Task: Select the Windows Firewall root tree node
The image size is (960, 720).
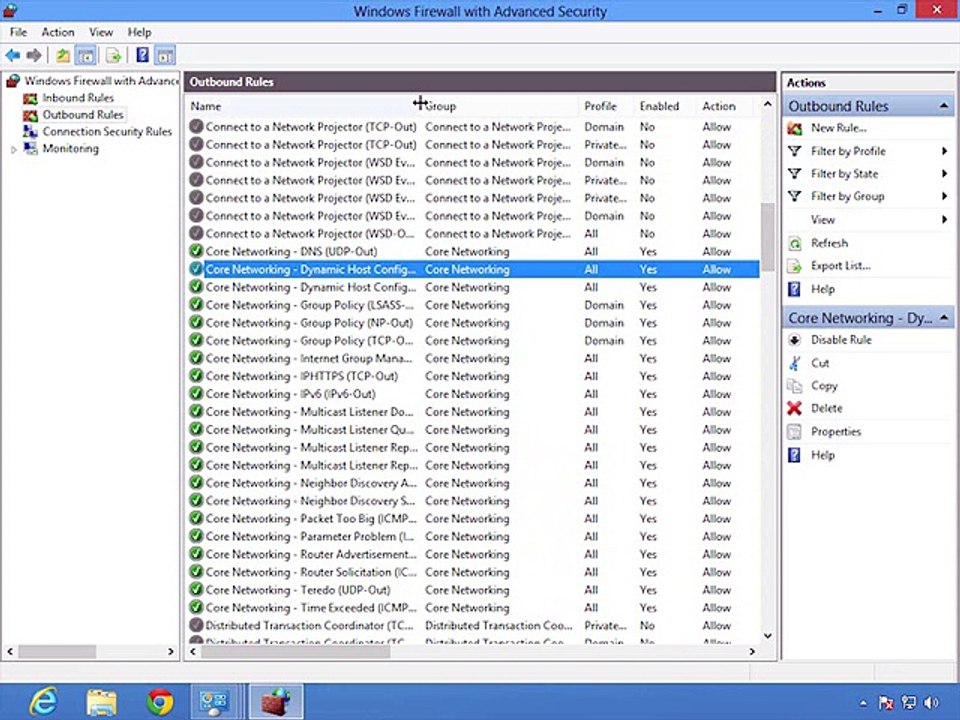Action: click(100, 81)
